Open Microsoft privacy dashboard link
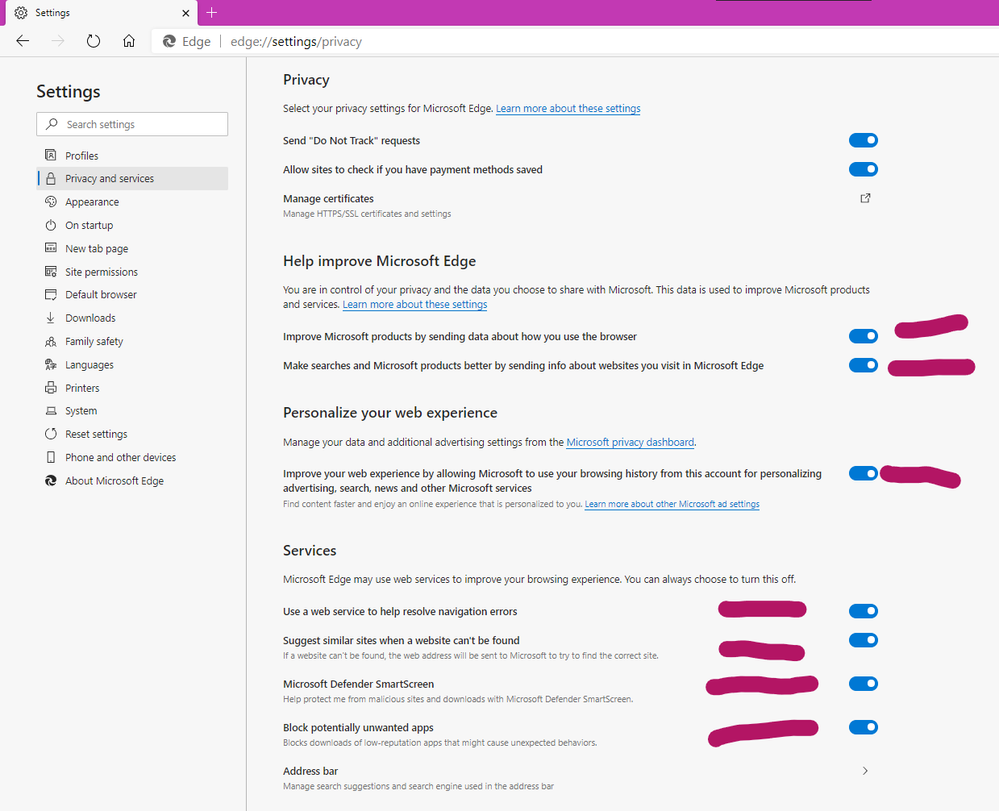 tap(630, 442)
